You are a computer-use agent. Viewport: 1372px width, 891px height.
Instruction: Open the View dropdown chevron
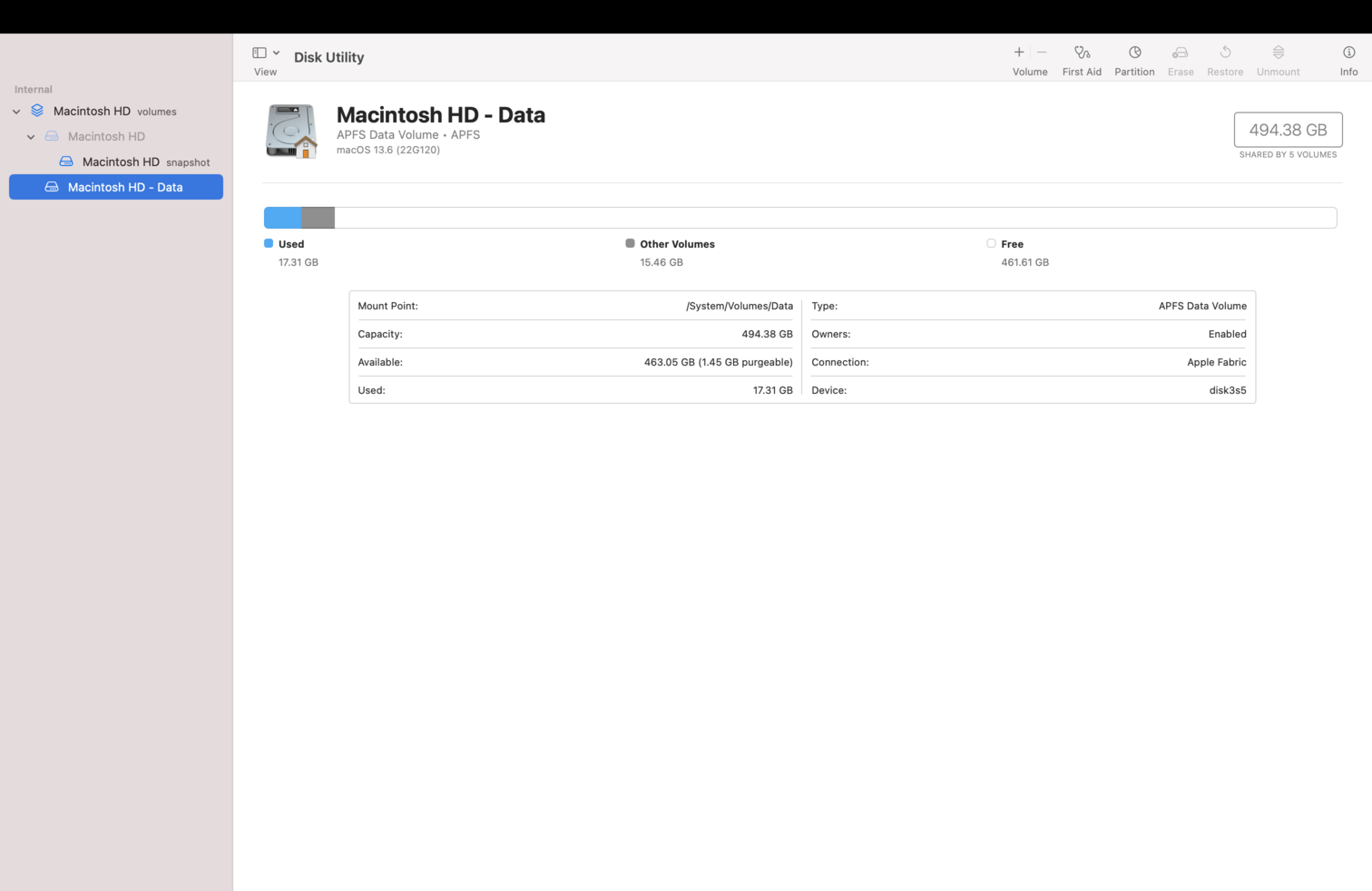coord(277,53)
